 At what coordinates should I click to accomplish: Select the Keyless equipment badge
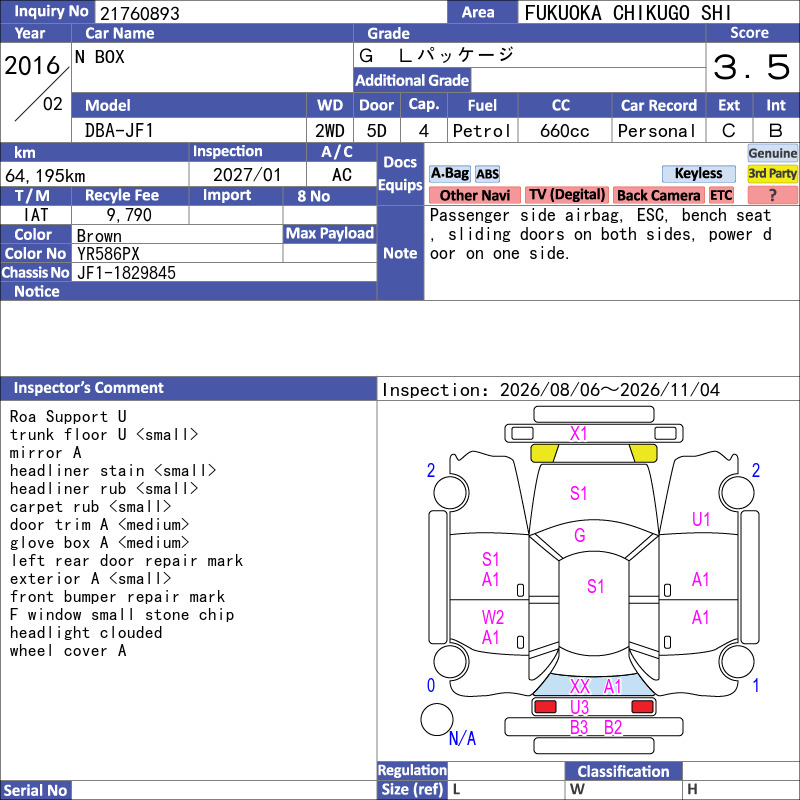(x=698, y=173)
